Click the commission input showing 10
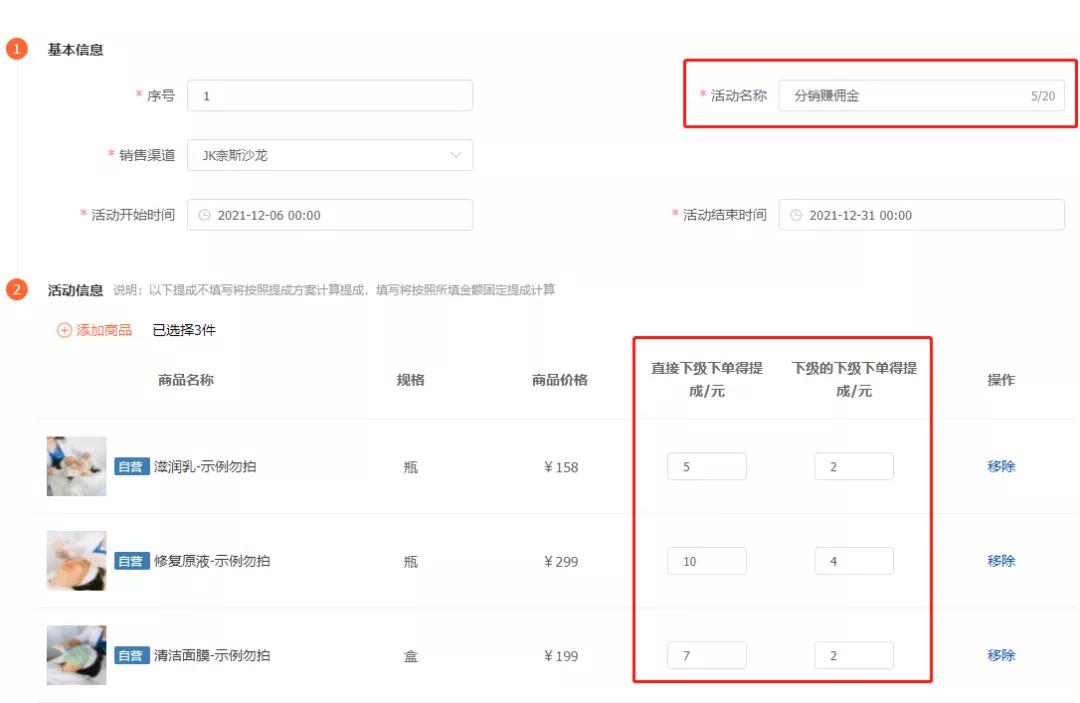The height and width of the screenshot is (703, 1080). (x=707, y=561)
